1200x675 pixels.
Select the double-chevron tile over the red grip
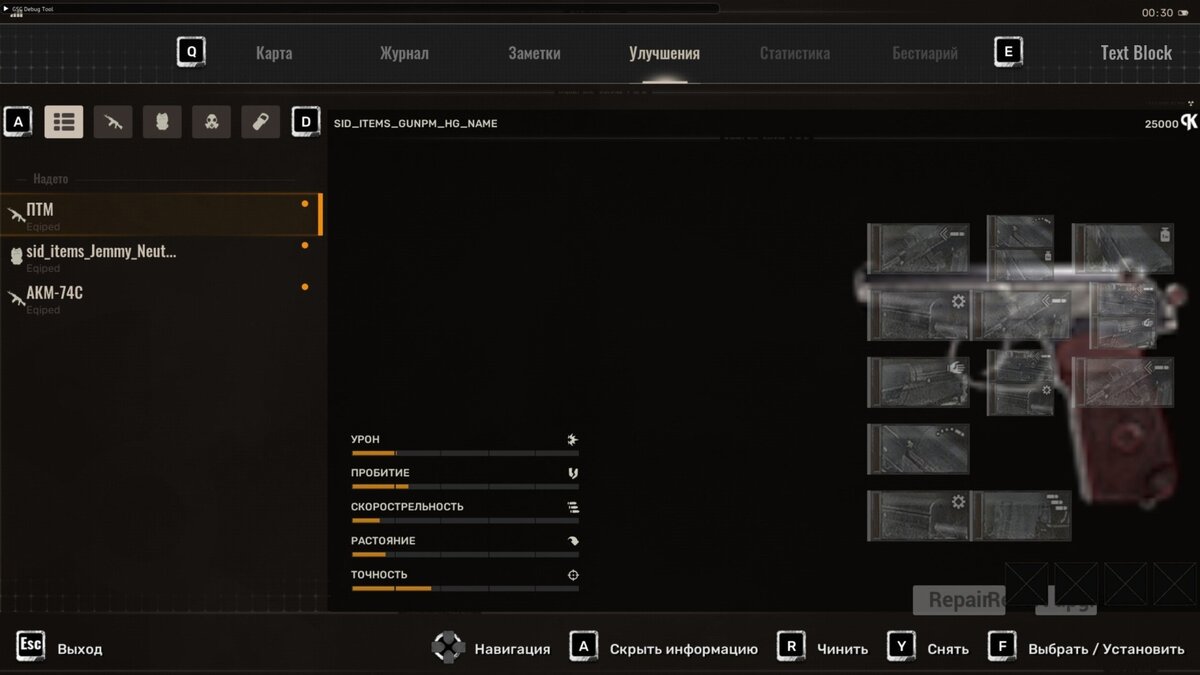[1122, 382]
